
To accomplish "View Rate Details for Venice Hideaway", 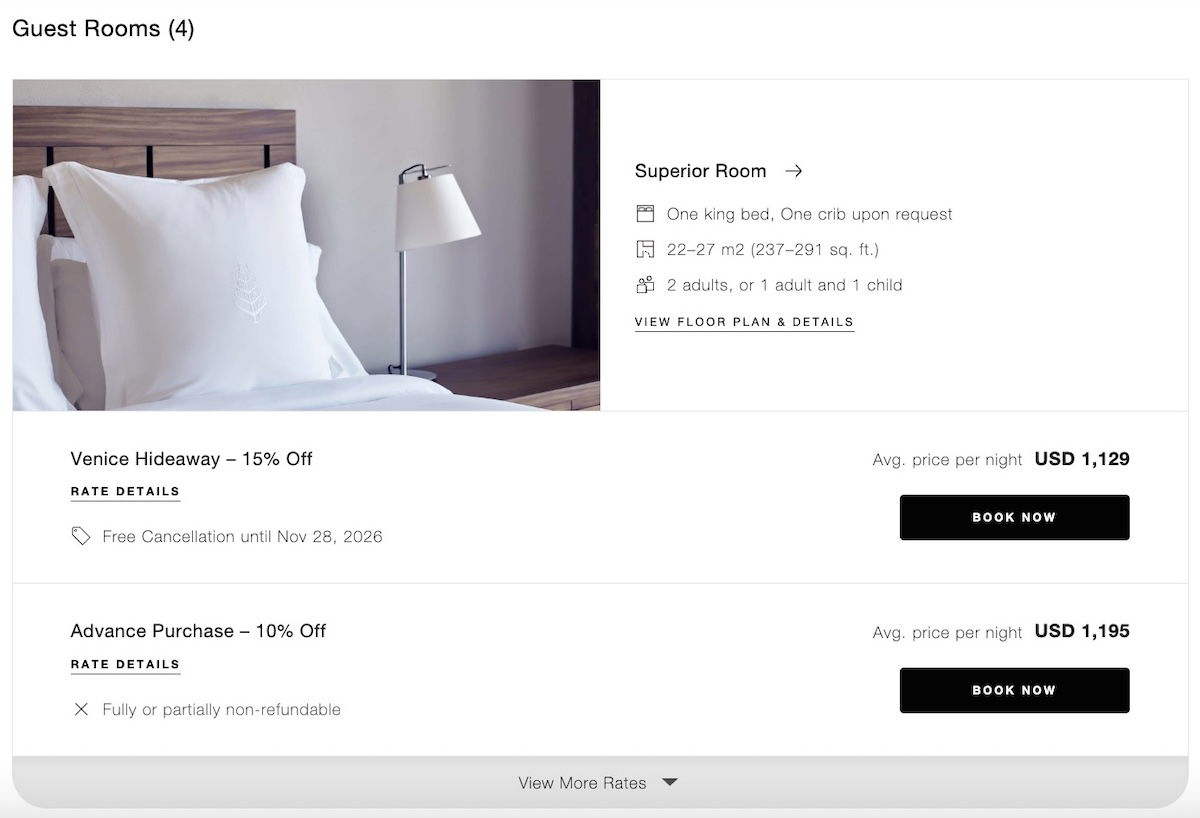I will coord(125,492).
